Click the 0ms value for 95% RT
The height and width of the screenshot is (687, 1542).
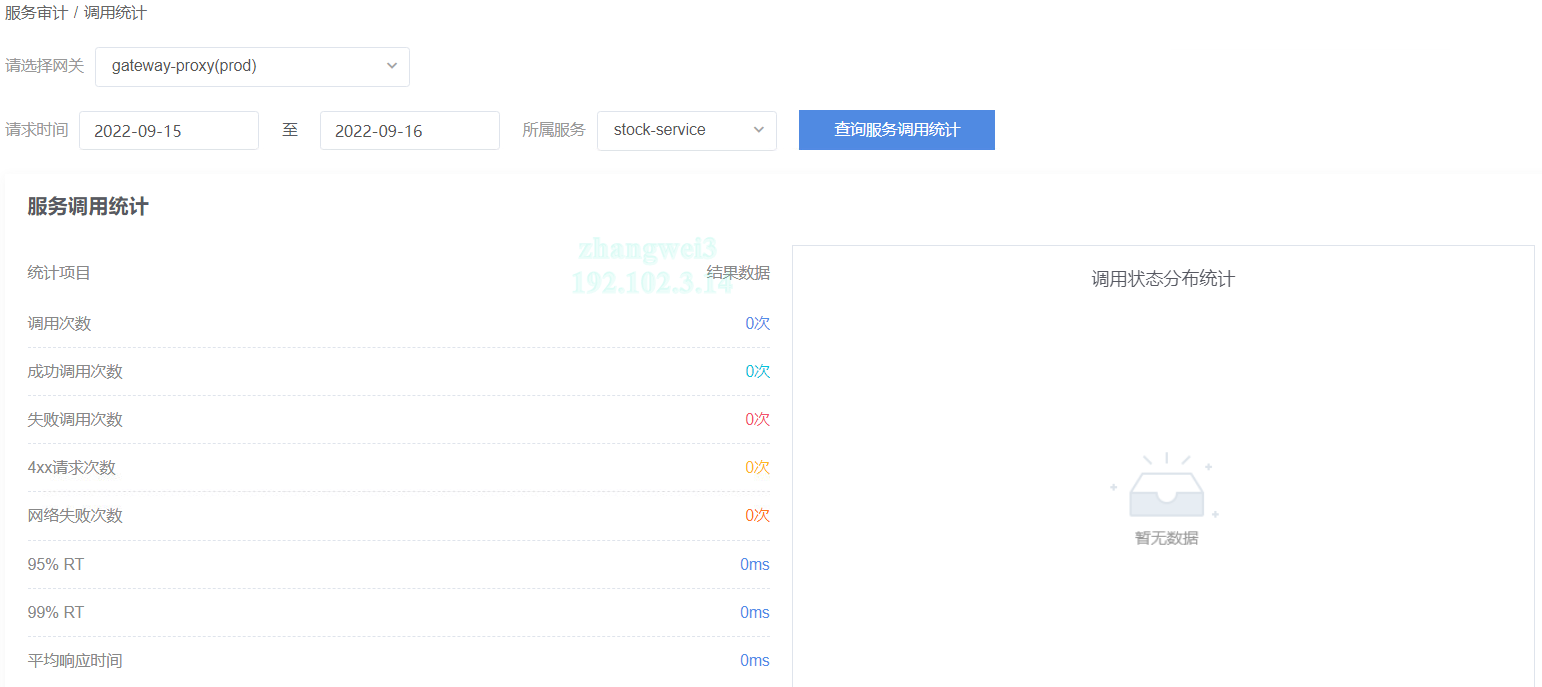tap(754, 564)
